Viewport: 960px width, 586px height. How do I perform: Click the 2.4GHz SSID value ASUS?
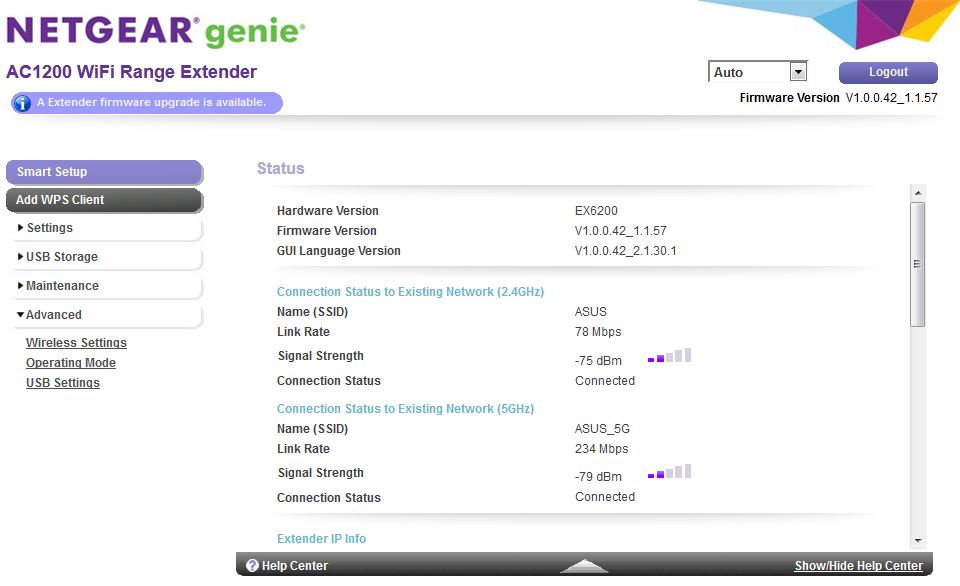pos(590,312)
